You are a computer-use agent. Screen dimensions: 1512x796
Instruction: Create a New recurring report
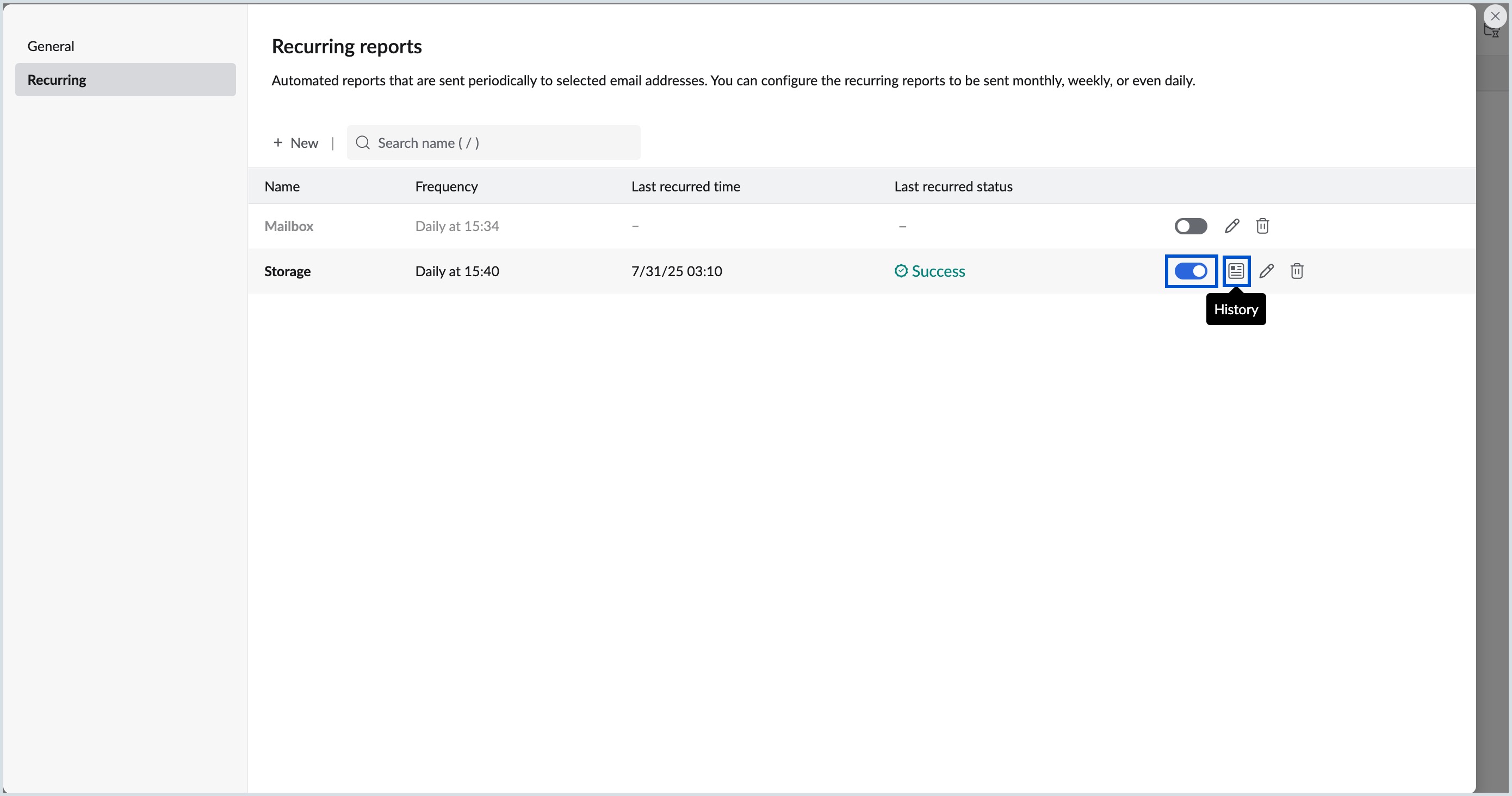point(296,142)
